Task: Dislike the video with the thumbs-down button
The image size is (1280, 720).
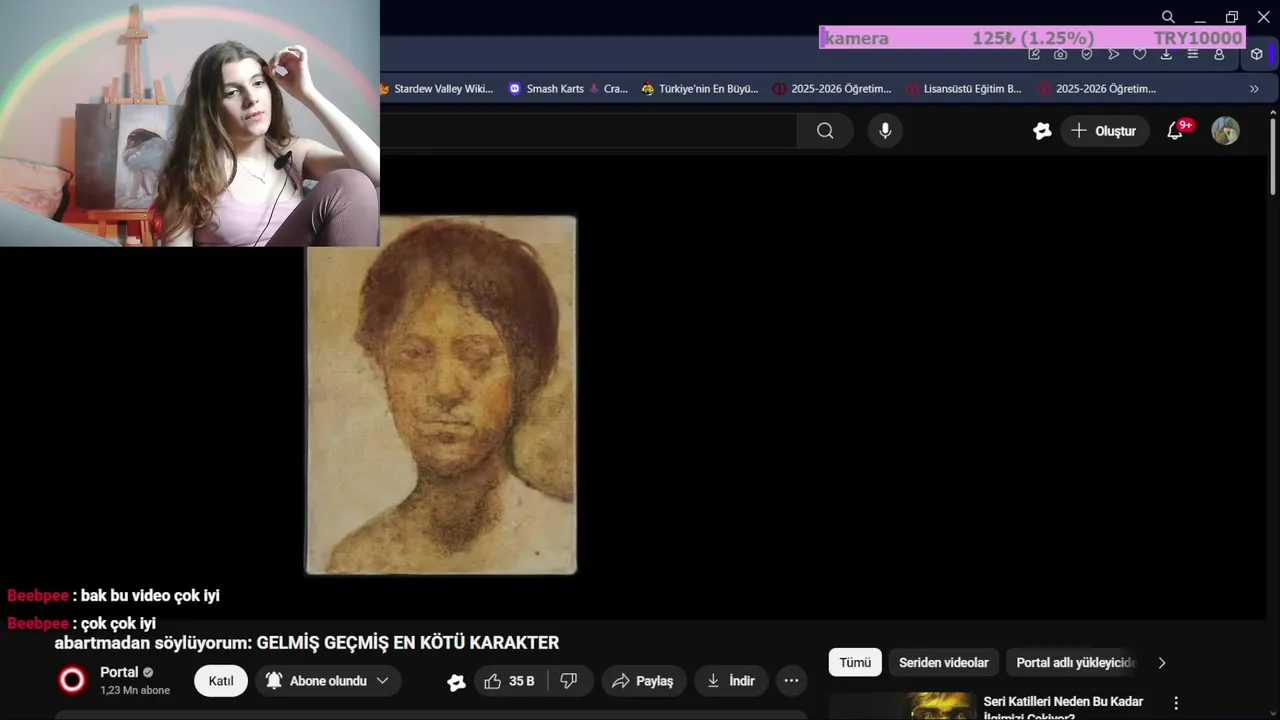Action: [x=569, y=681]
